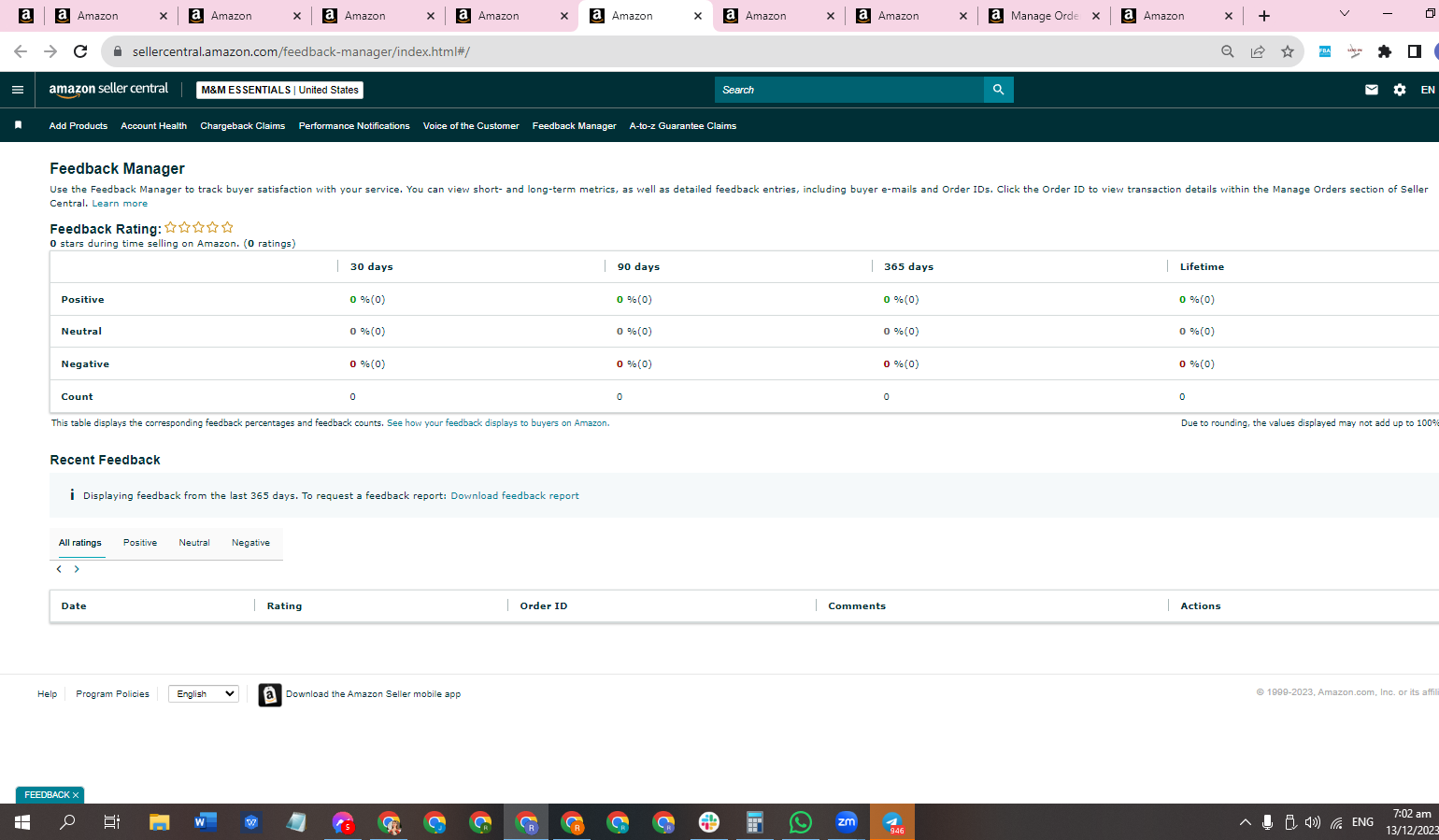Open Zoom from the taskbar
The image size is (1439, 840).
(847, 822)
